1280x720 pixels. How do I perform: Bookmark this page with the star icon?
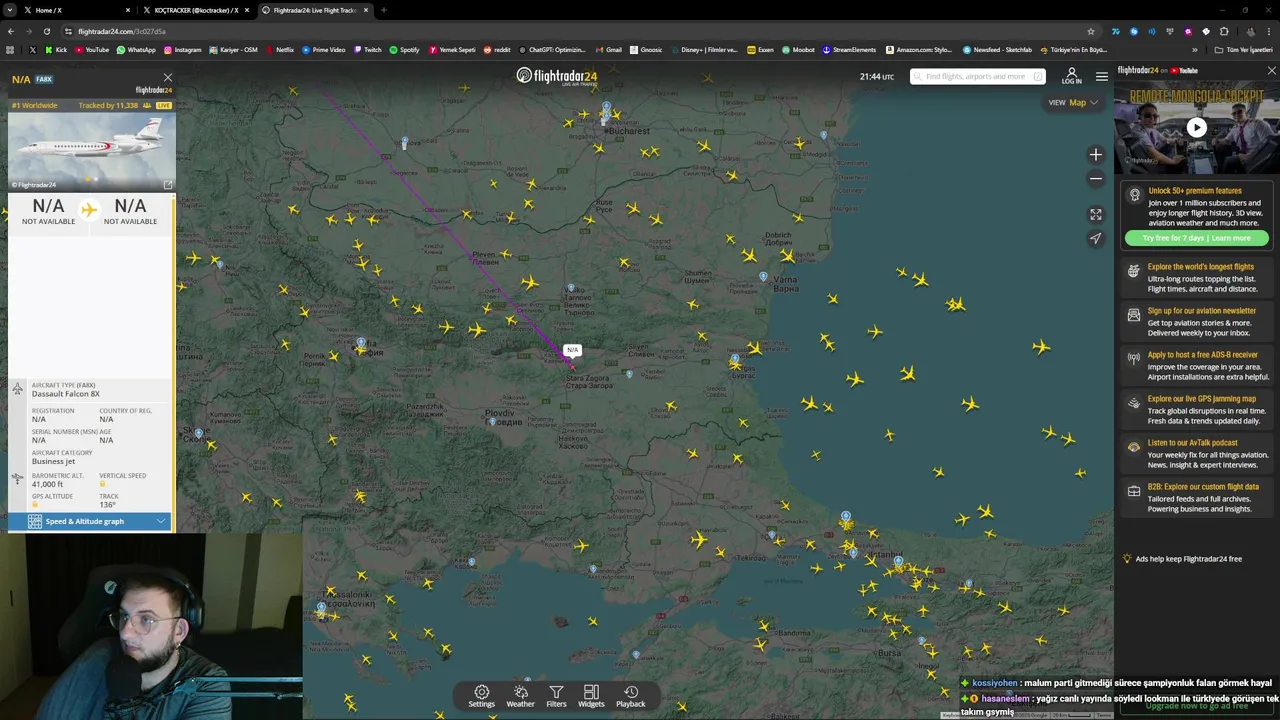click(x=1090, y=31)
